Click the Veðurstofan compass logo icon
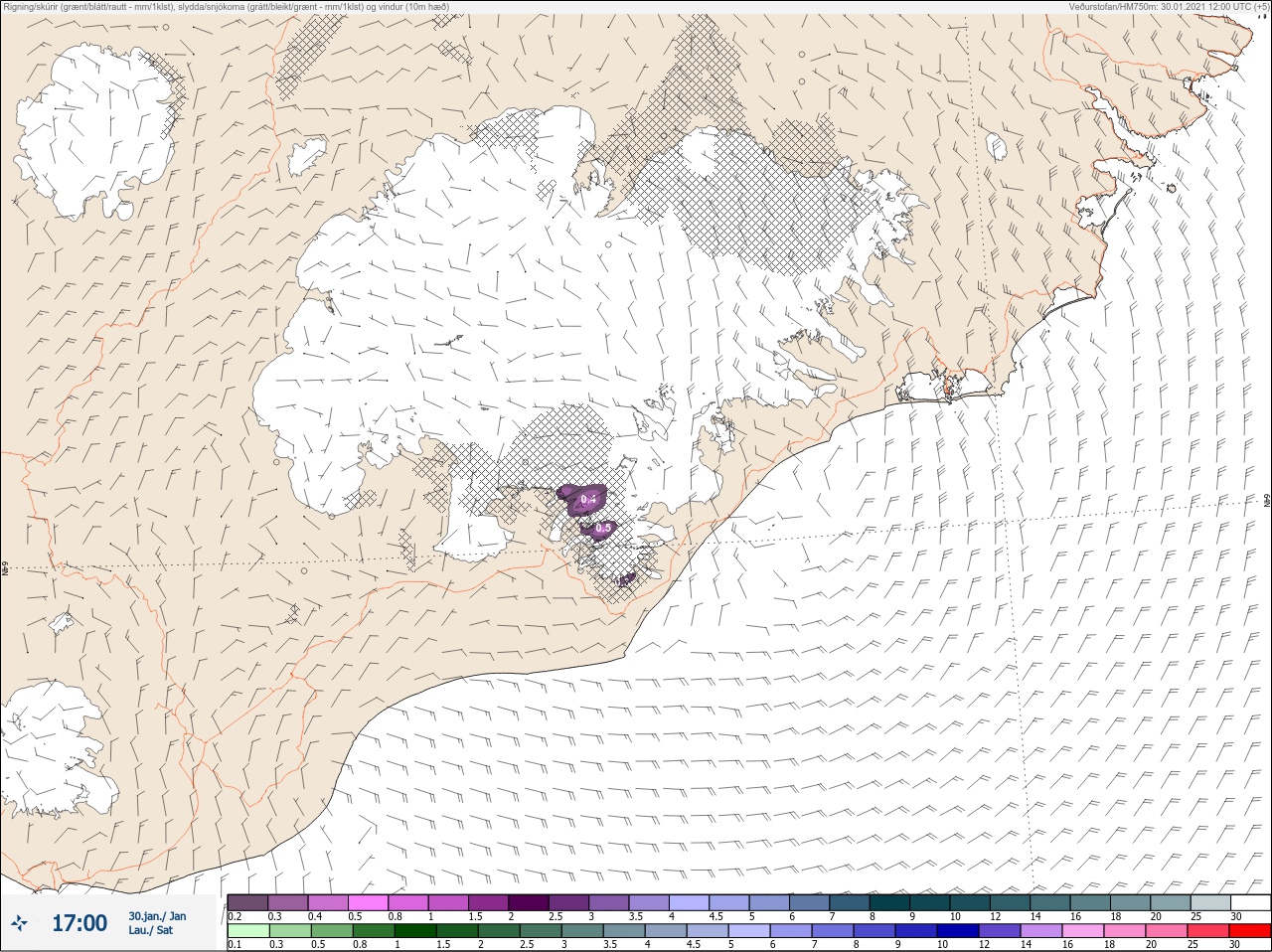 [x=19, y=923]
